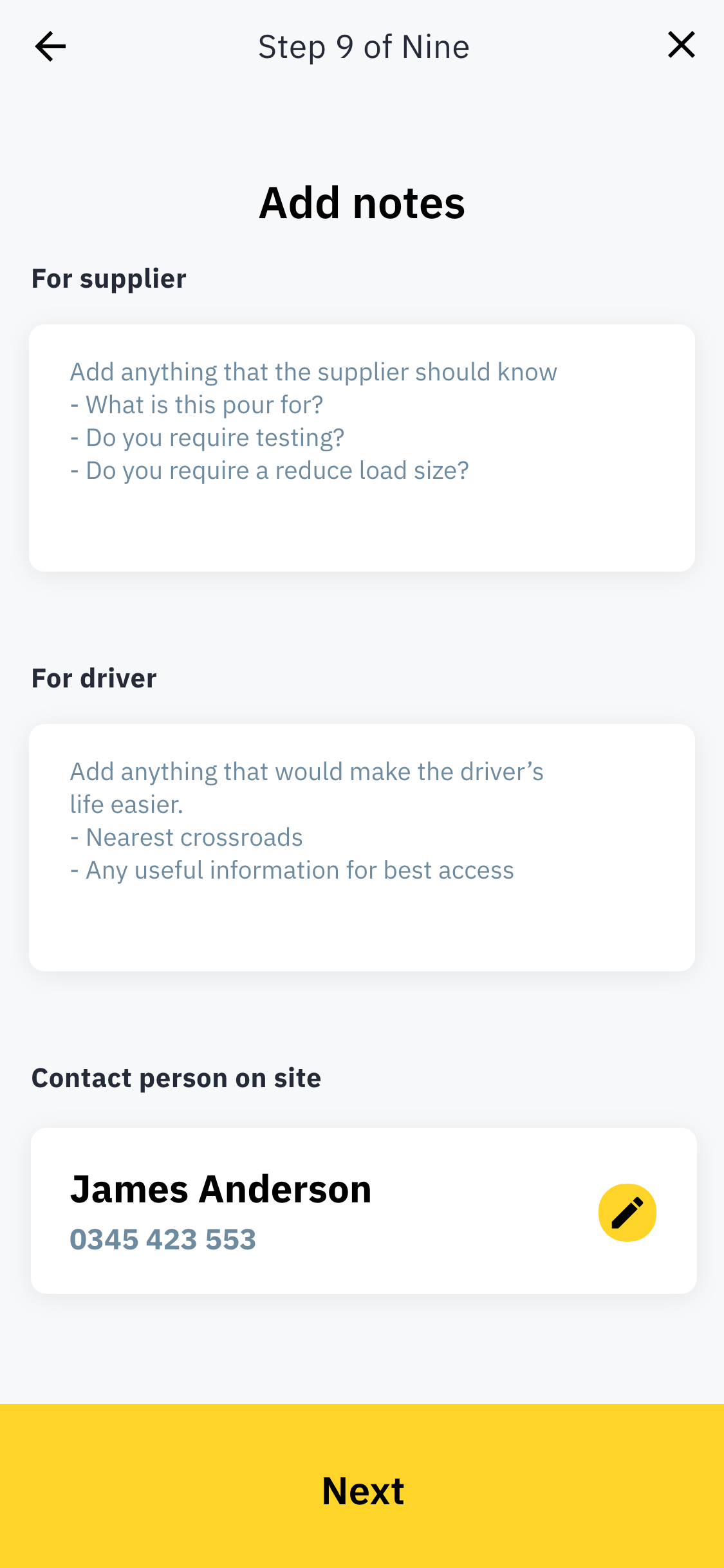Tap the yellow pencil edit contact icon
The image size is (724, 1568).
[627, 1213]
